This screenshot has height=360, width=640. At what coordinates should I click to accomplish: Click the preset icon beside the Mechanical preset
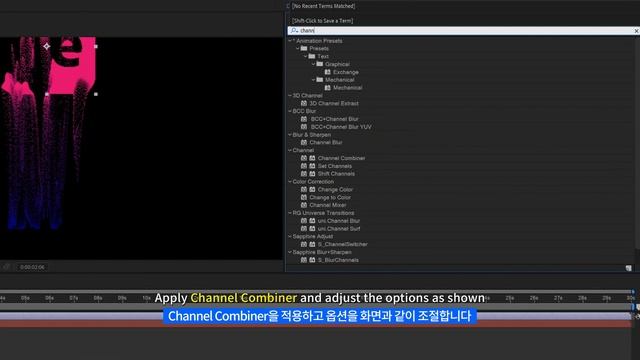click(327, 87)
